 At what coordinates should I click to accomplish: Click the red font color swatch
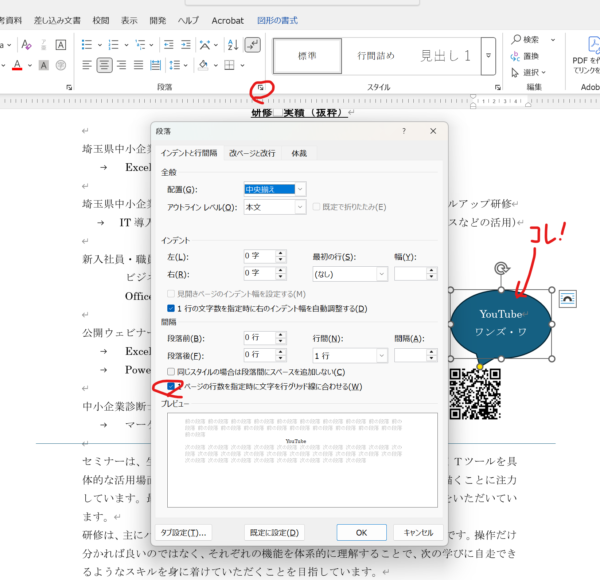[18, 66]
